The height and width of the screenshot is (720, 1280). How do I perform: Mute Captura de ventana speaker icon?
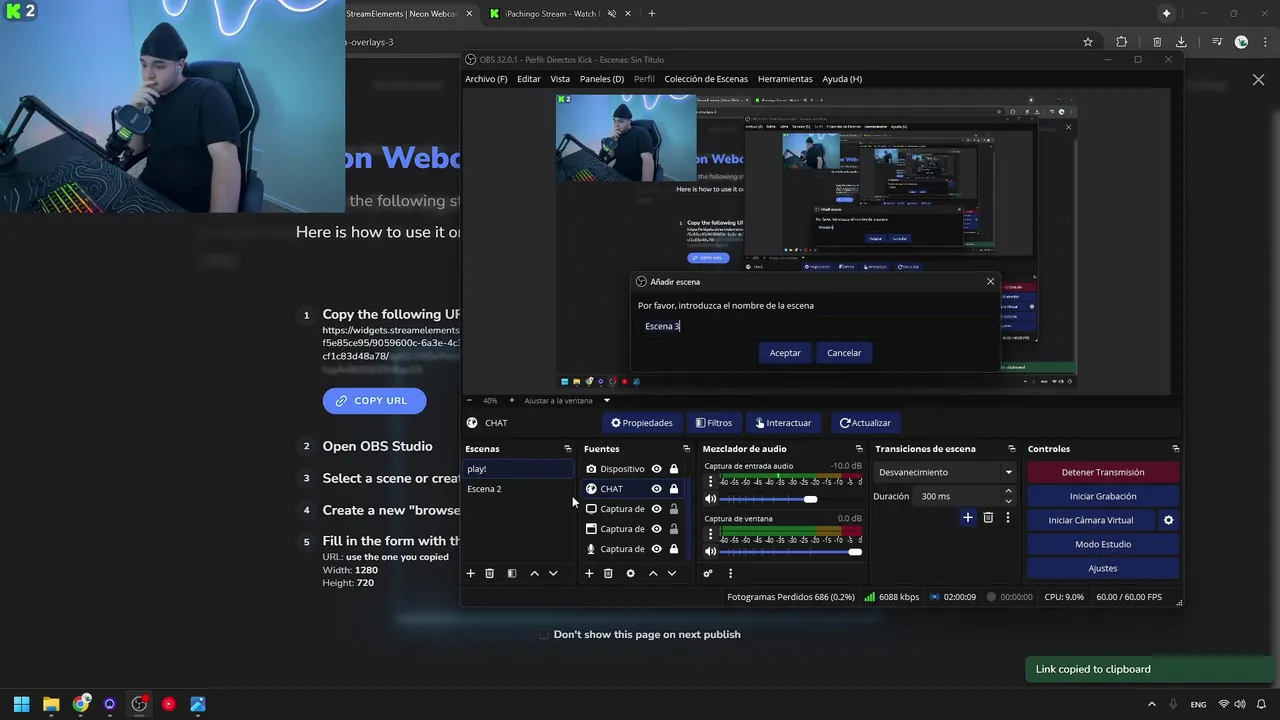click(x=711, y=551)
